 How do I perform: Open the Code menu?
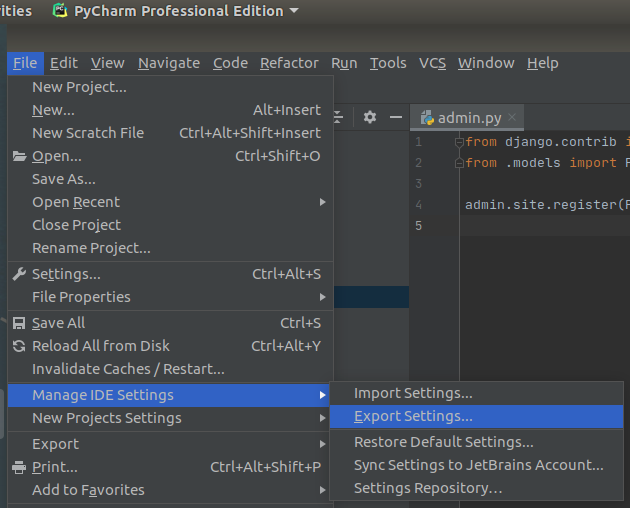[231, 63]
